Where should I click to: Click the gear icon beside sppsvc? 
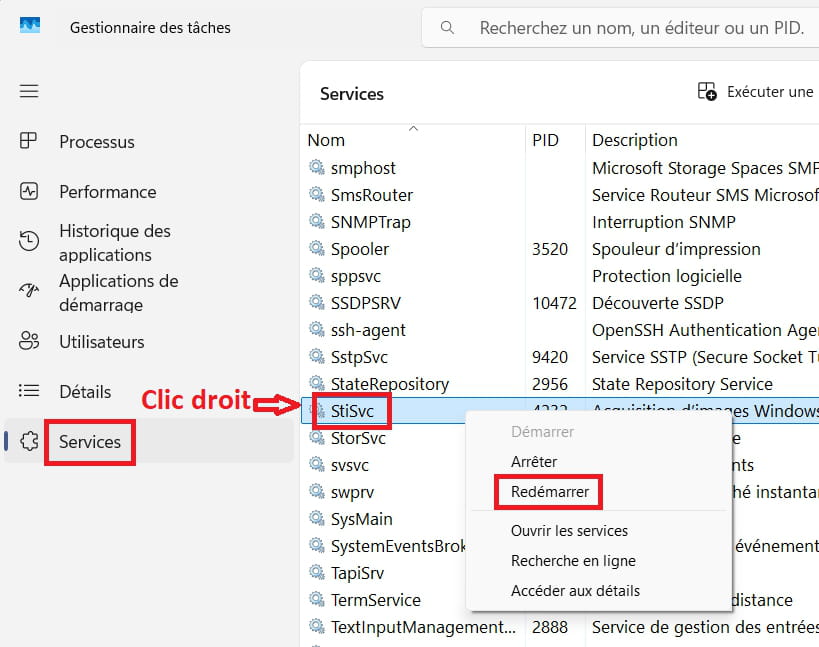coord(317,275)
